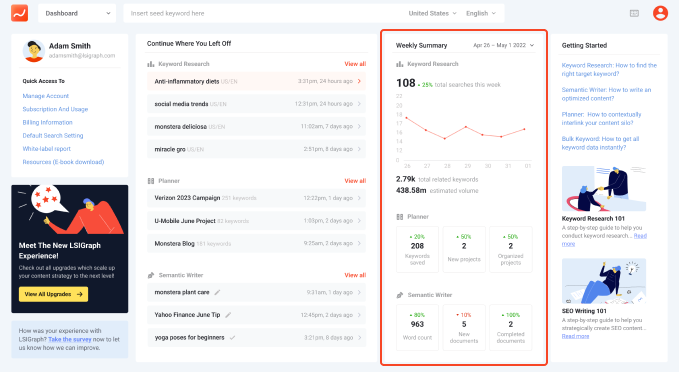The image size is (679, 372).
Task: Open Billing Information link
Action: [47, 122]
